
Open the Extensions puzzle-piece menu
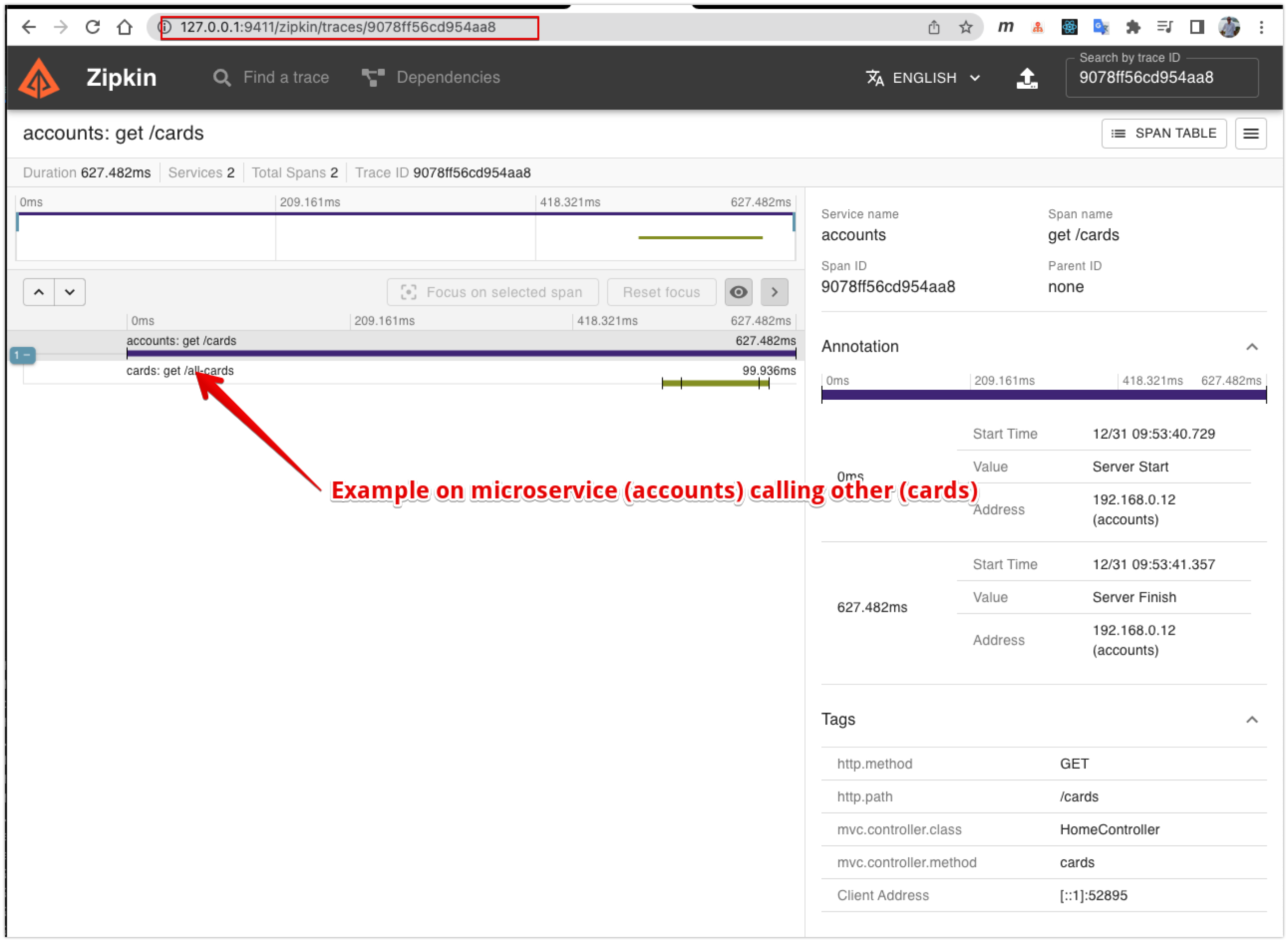pyautogui.click(x=1133, y=27)
